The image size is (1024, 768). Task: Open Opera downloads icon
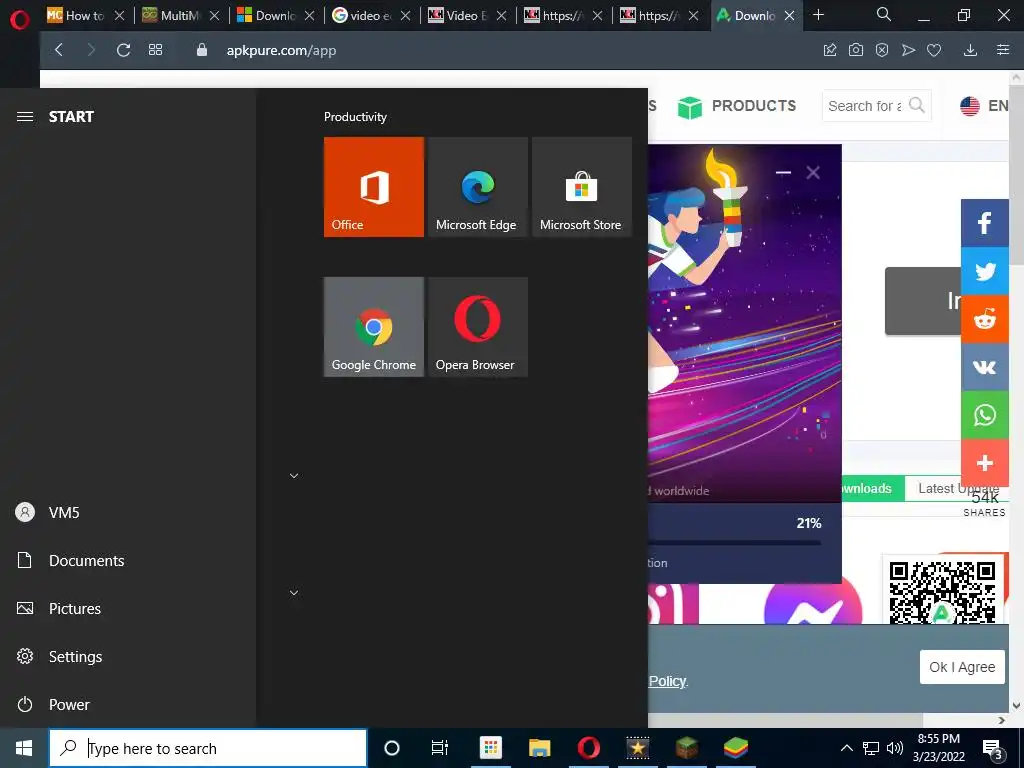[x=970, y=50]
